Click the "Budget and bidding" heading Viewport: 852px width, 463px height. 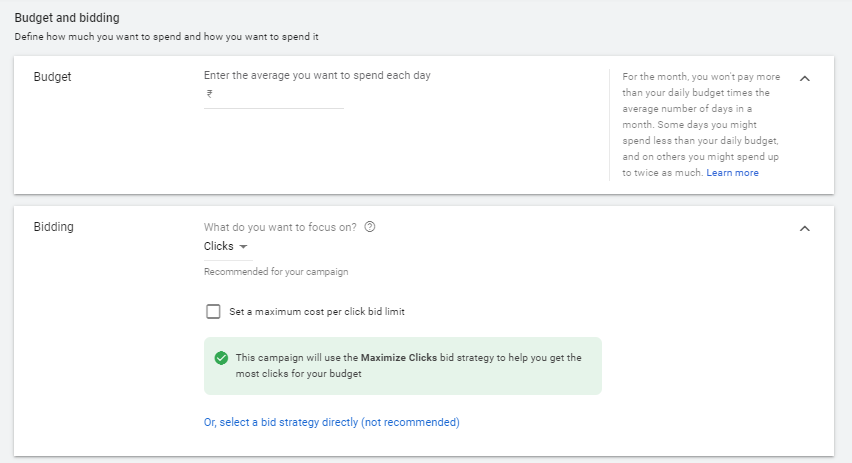(68, 19)
